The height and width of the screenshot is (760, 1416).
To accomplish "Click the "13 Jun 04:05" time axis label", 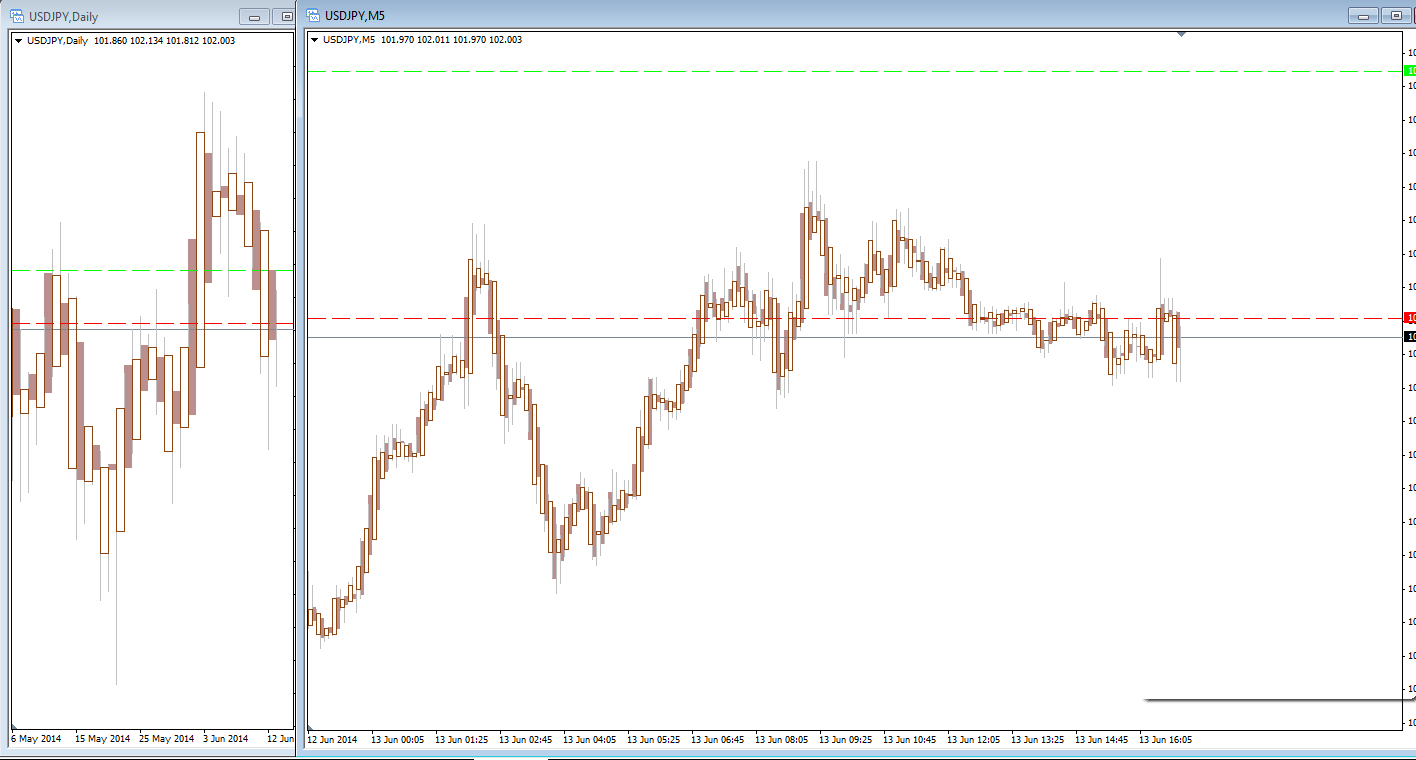I will point(589,740).
